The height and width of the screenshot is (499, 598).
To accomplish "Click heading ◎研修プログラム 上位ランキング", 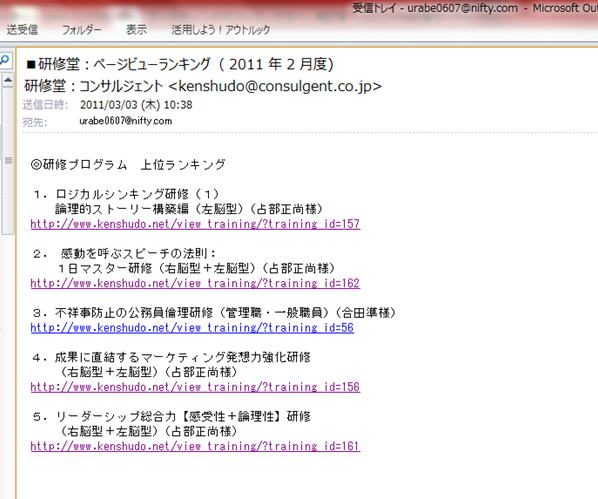I will pyautogui.click(x=128, y=165).
